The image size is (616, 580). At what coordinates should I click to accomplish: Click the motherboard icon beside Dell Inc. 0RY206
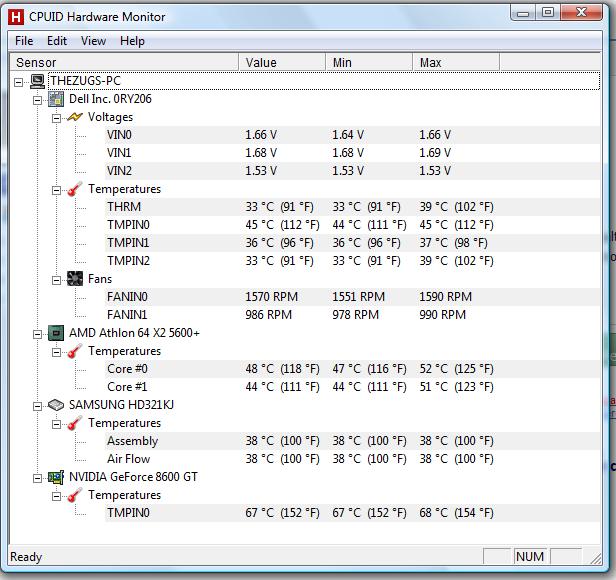point(56,99)
